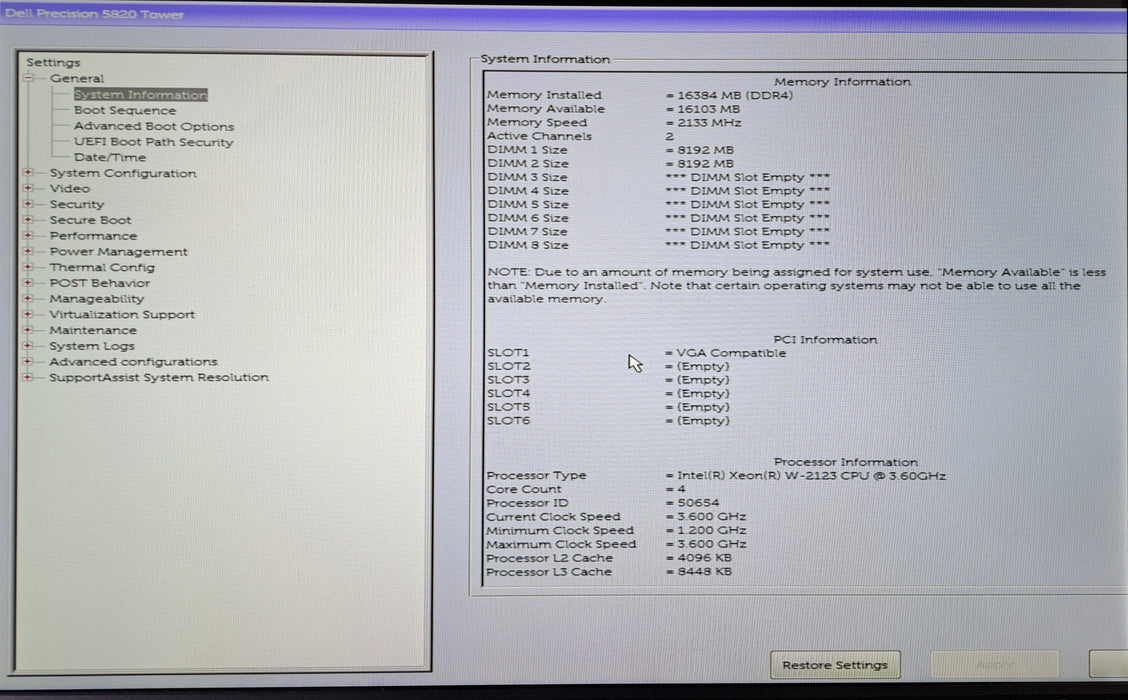The width and height of the screenshot is (1128, 700).
Task: Click the DIMM 8 Size empty slot row
Action: point(658,245)
